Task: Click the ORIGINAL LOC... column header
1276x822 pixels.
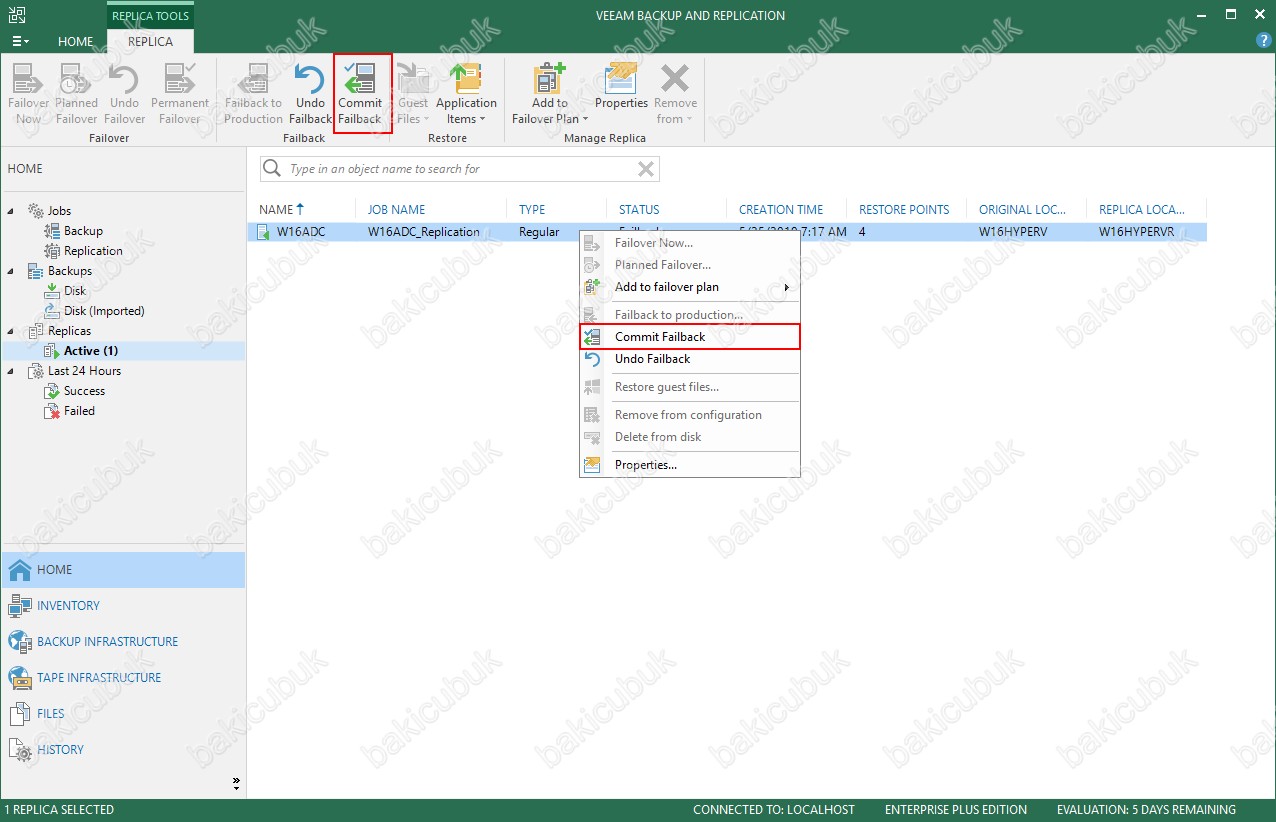Action: coord(1024,209)
